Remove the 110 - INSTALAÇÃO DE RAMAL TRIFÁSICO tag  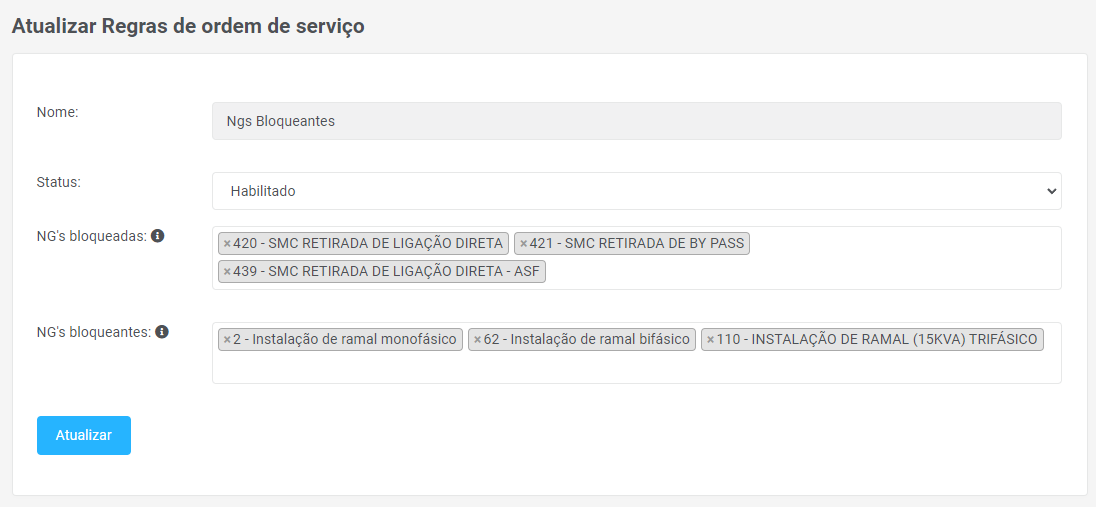(710, 339)
